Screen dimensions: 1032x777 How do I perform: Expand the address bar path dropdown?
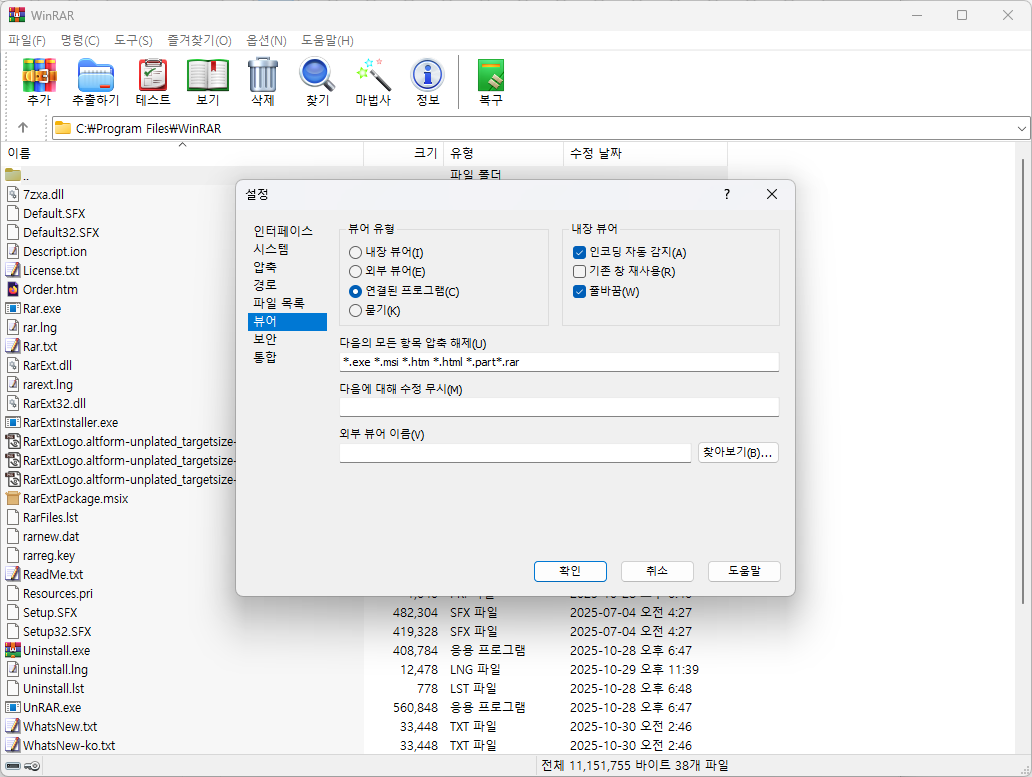(x=1021, y=128)
